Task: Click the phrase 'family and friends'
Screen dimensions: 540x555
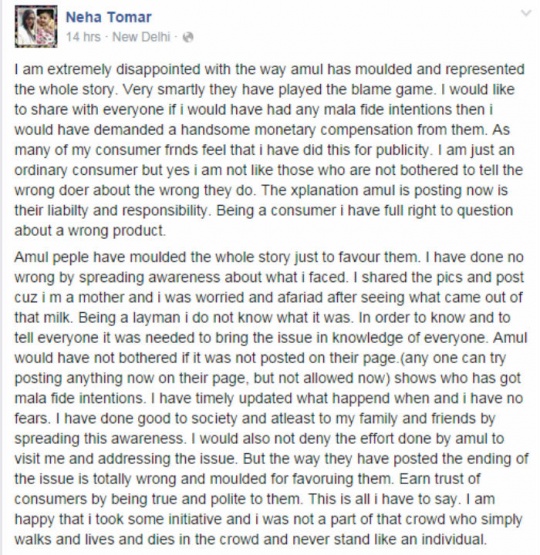Action: [421, 418]
